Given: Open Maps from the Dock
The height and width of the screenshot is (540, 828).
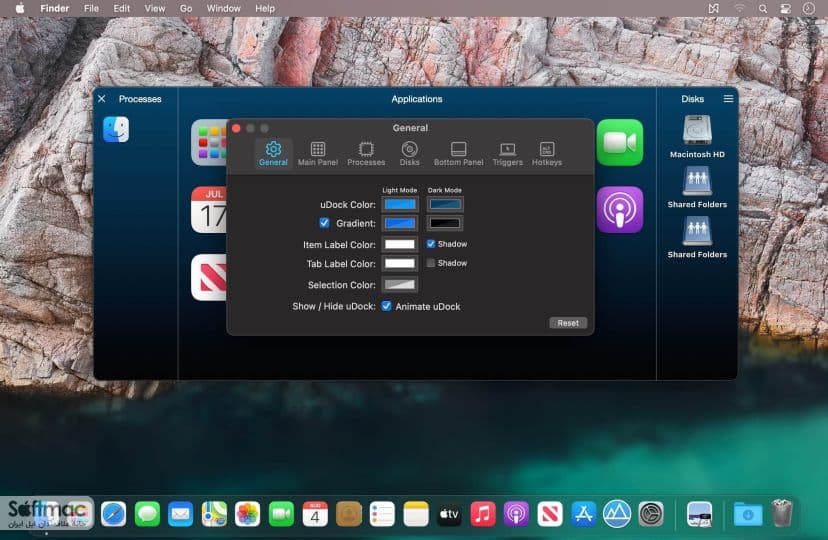Looking at the screenshot, I should (214, 514).
